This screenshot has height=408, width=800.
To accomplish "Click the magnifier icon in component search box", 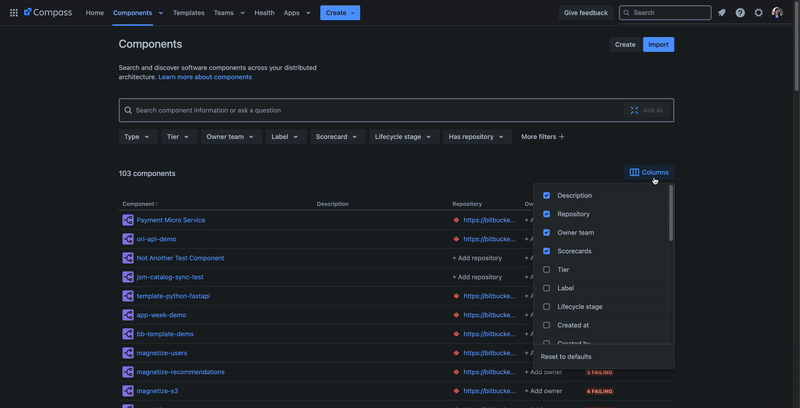I will coord(128,110).
